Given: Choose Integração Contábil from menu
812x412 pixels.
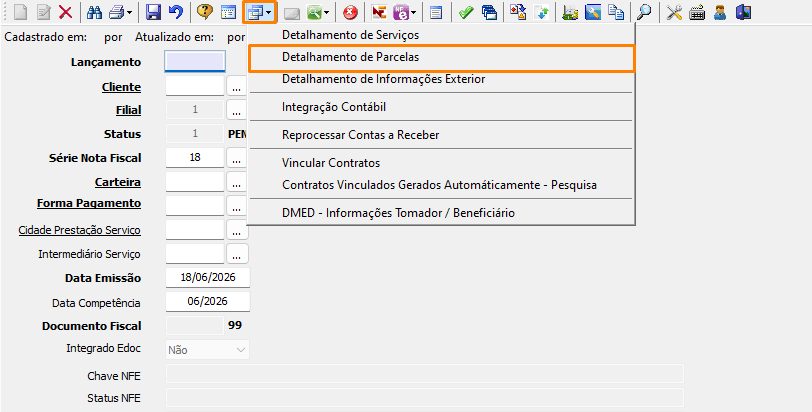Looking at the screenshot, I should [x=441, y=107].
